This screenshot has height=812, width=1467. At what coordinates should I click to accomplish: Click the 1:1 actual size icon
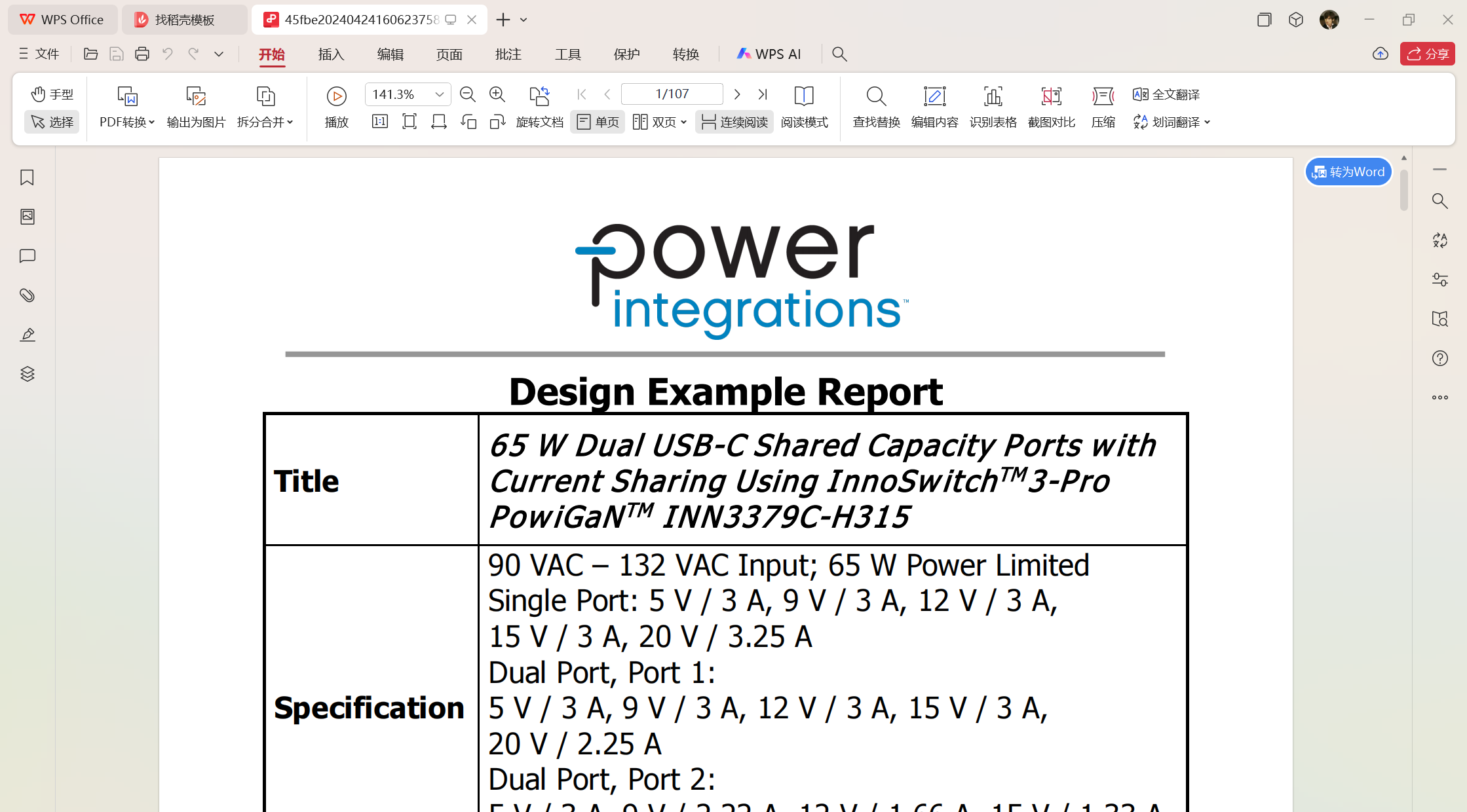pos(380,121)
